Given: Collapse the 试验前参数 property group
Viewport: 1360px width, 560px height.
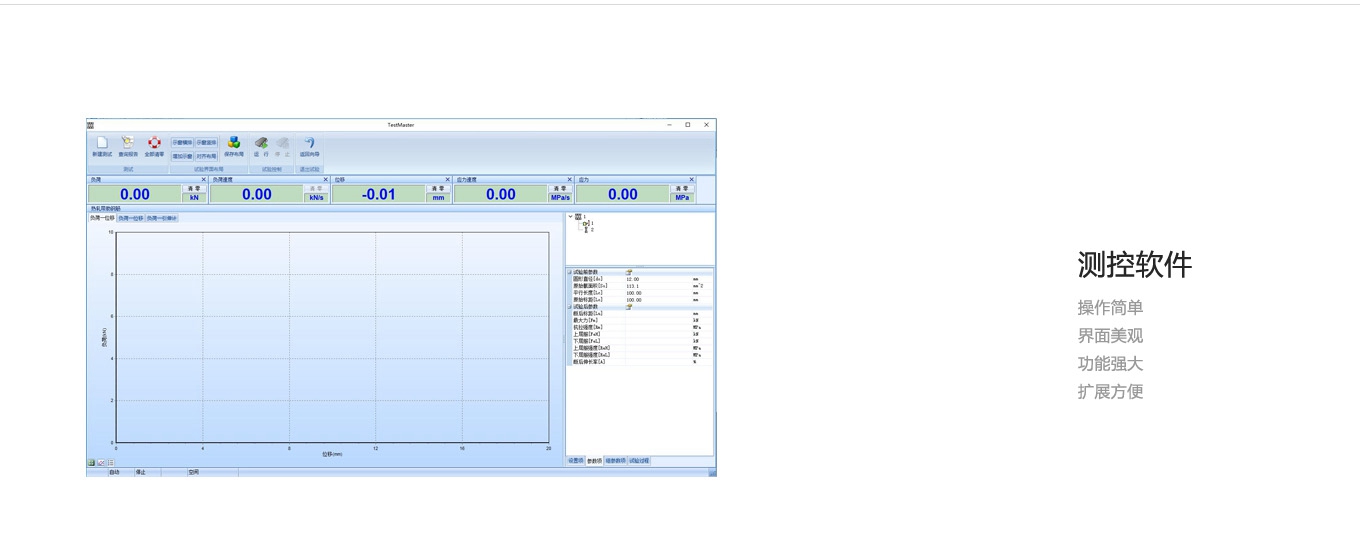Looking at the screenshot, I should [x=570, y=272].
